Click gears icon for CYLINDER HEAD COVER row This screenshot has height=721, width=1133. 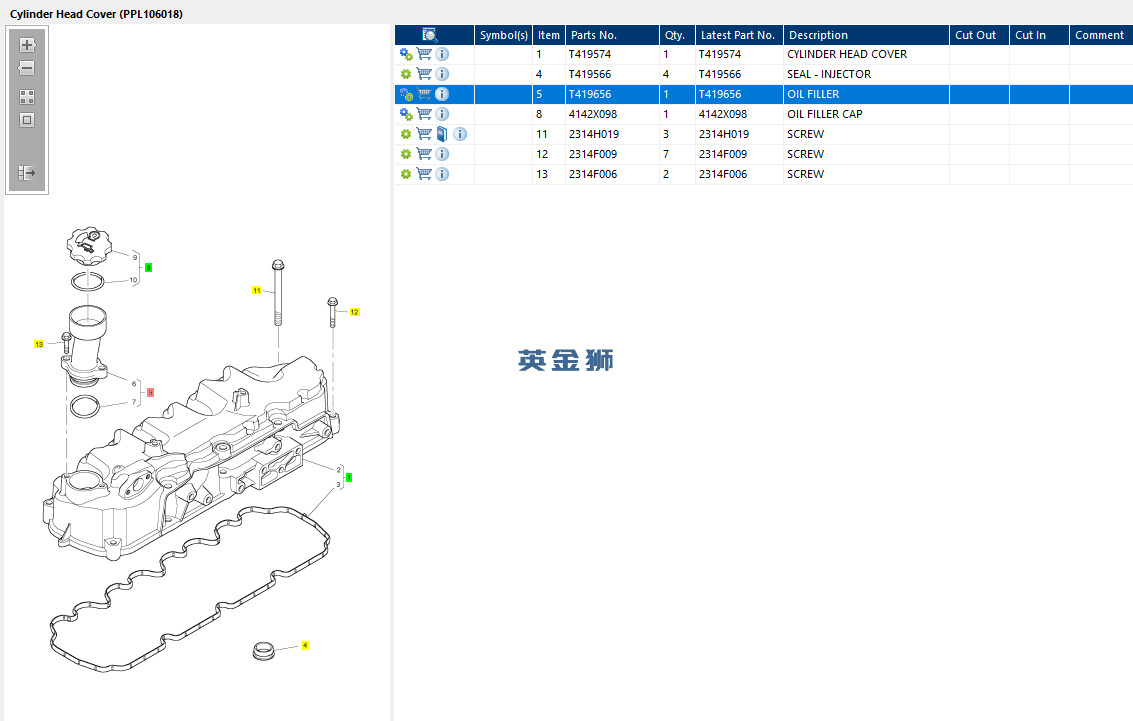point(406,54)
